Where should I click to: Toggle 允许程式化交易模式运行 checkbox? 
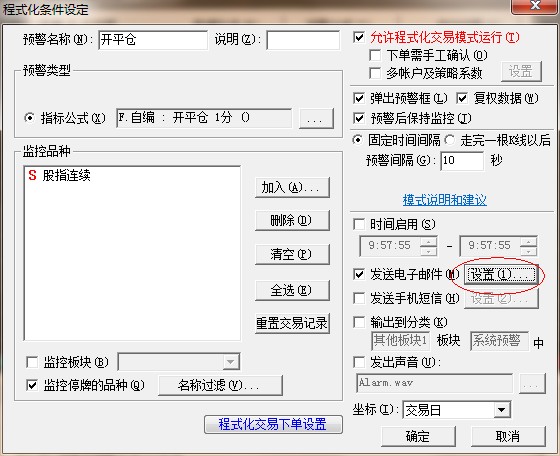(x=359, y=37)
